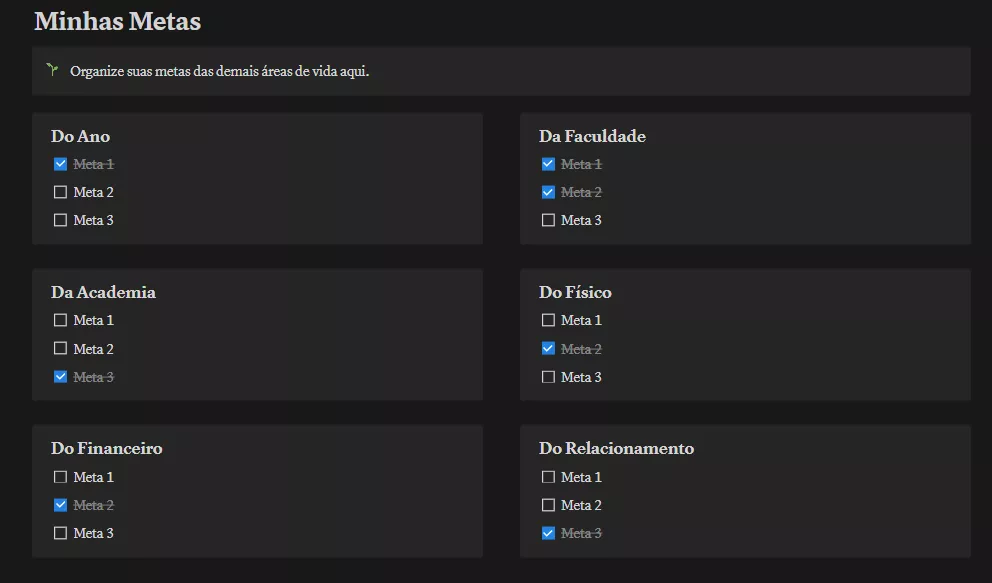Click the Do Financeiro section heading
992x583 pixels.
pos(107,448)
